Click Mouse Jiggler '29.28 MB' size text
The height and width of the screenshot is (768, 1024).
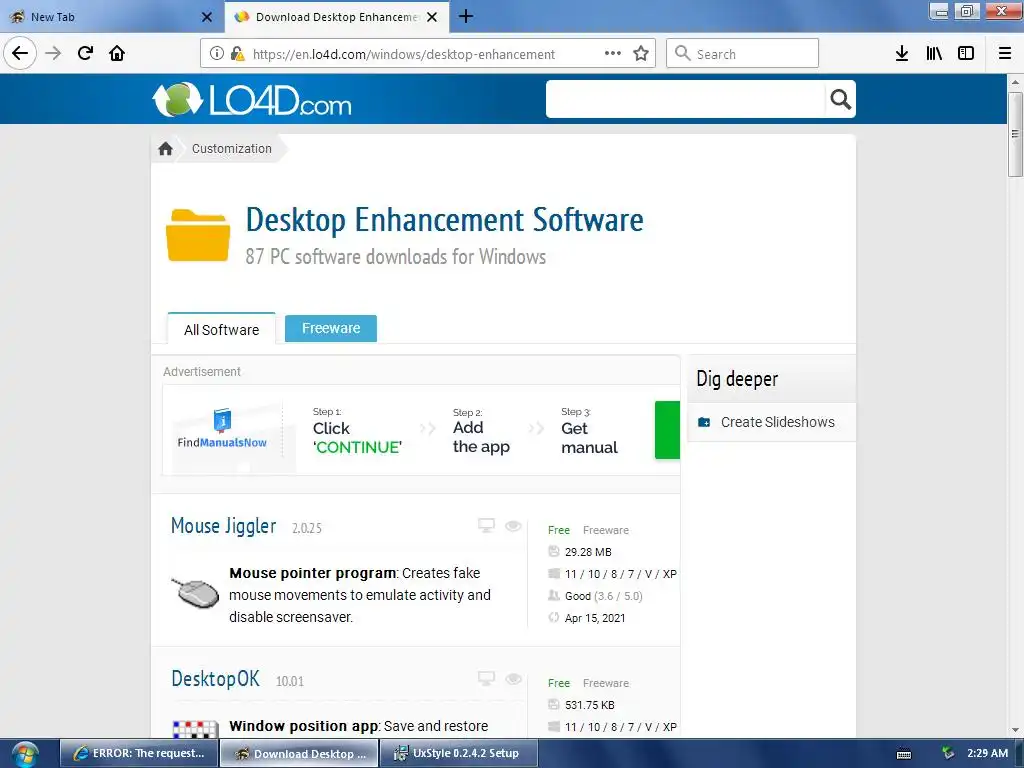coord(588,552)
